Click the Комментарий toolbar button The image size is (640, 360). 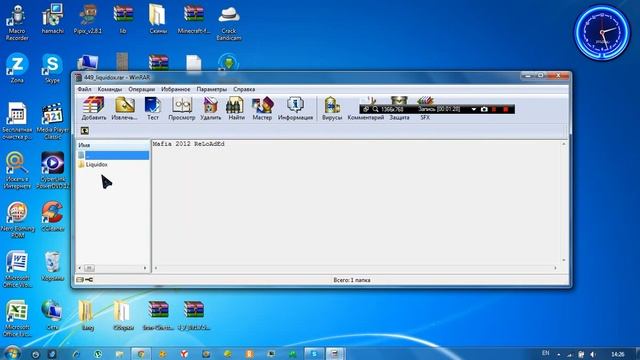(366, 117)
